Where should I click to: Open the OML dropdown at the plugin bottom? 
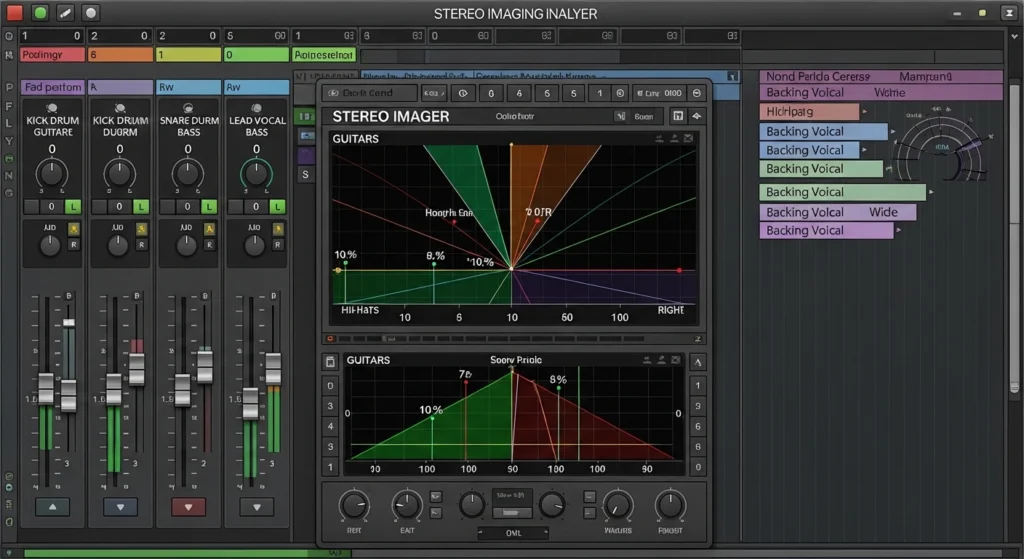(x=512, y=533)
